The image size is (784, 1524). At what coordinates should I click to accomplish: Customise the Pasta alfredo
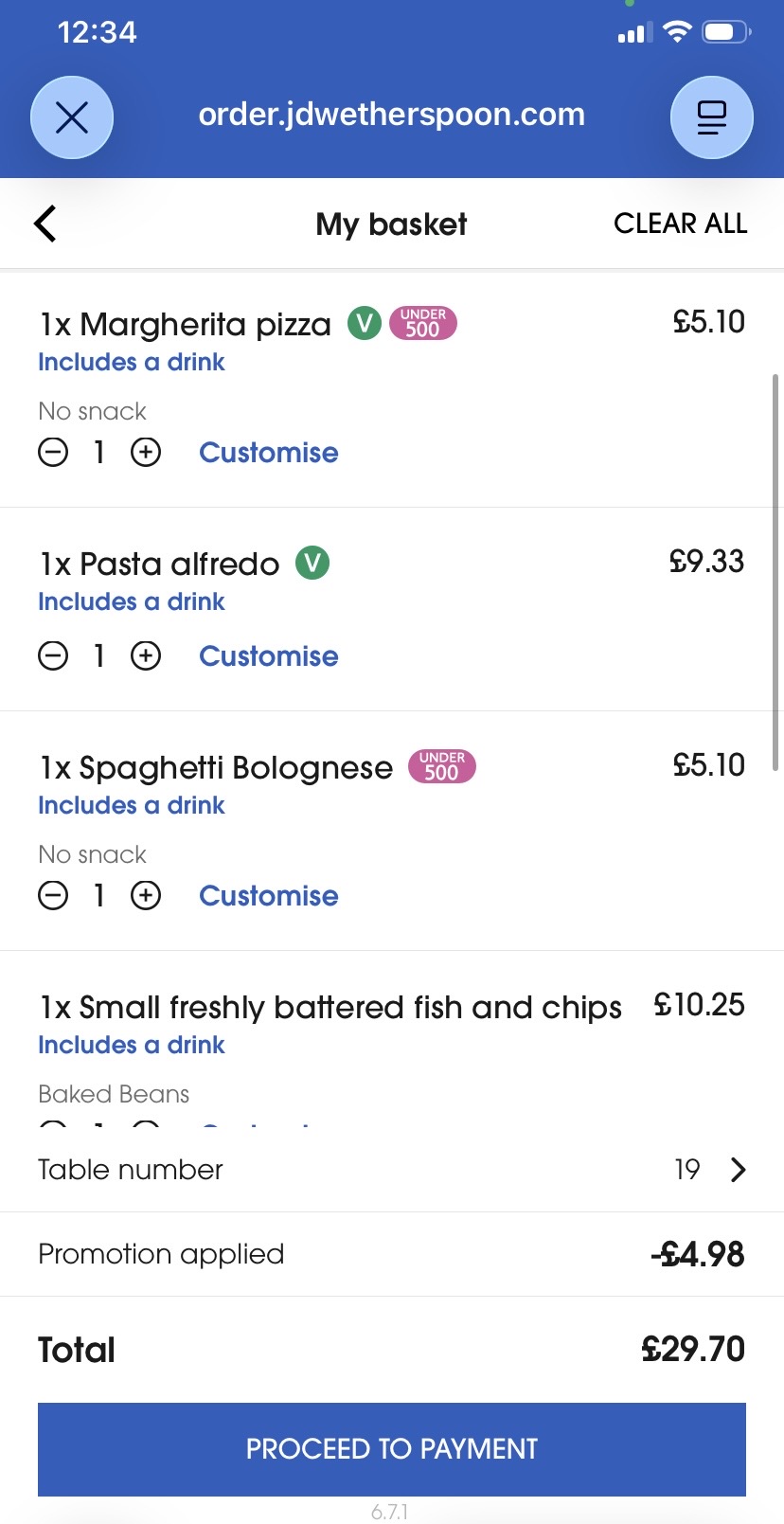click(268, 655)
